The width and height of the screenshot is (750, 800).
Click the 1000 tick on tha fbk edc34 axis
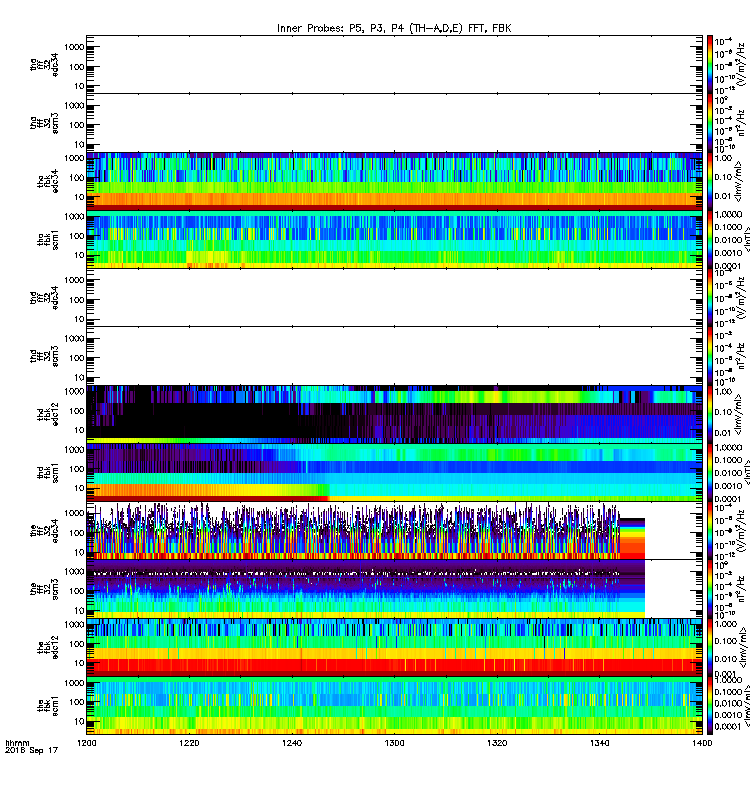point(74,159)
